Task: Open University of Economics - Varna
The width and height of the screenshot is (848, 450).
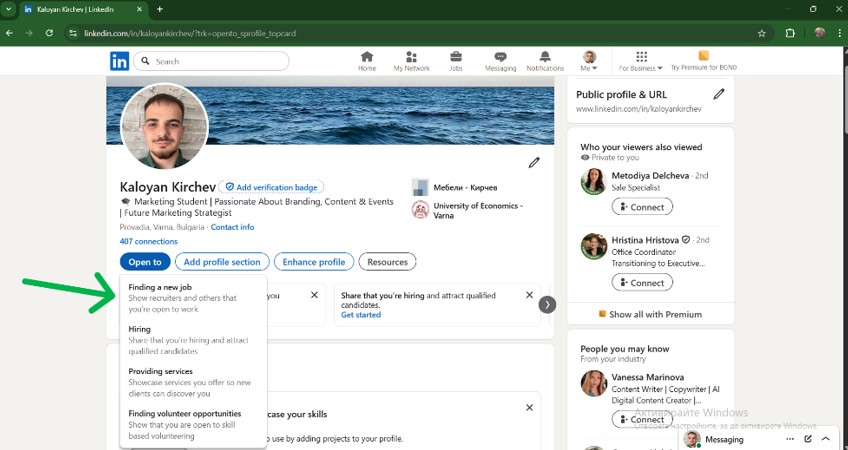Action: 467,210
